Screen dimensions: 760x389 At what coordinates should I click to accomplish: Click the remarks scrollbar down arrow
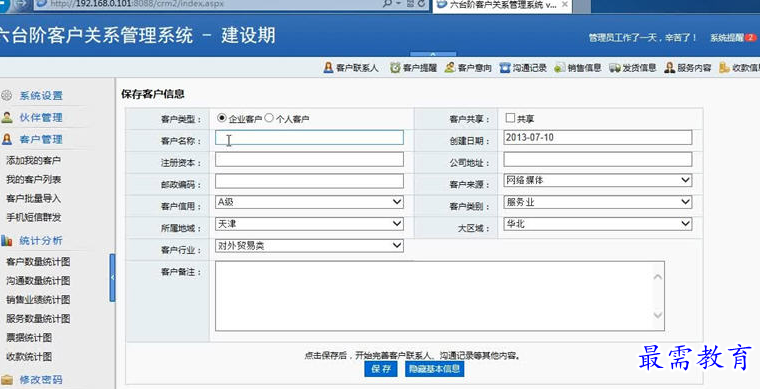[658, 315]
